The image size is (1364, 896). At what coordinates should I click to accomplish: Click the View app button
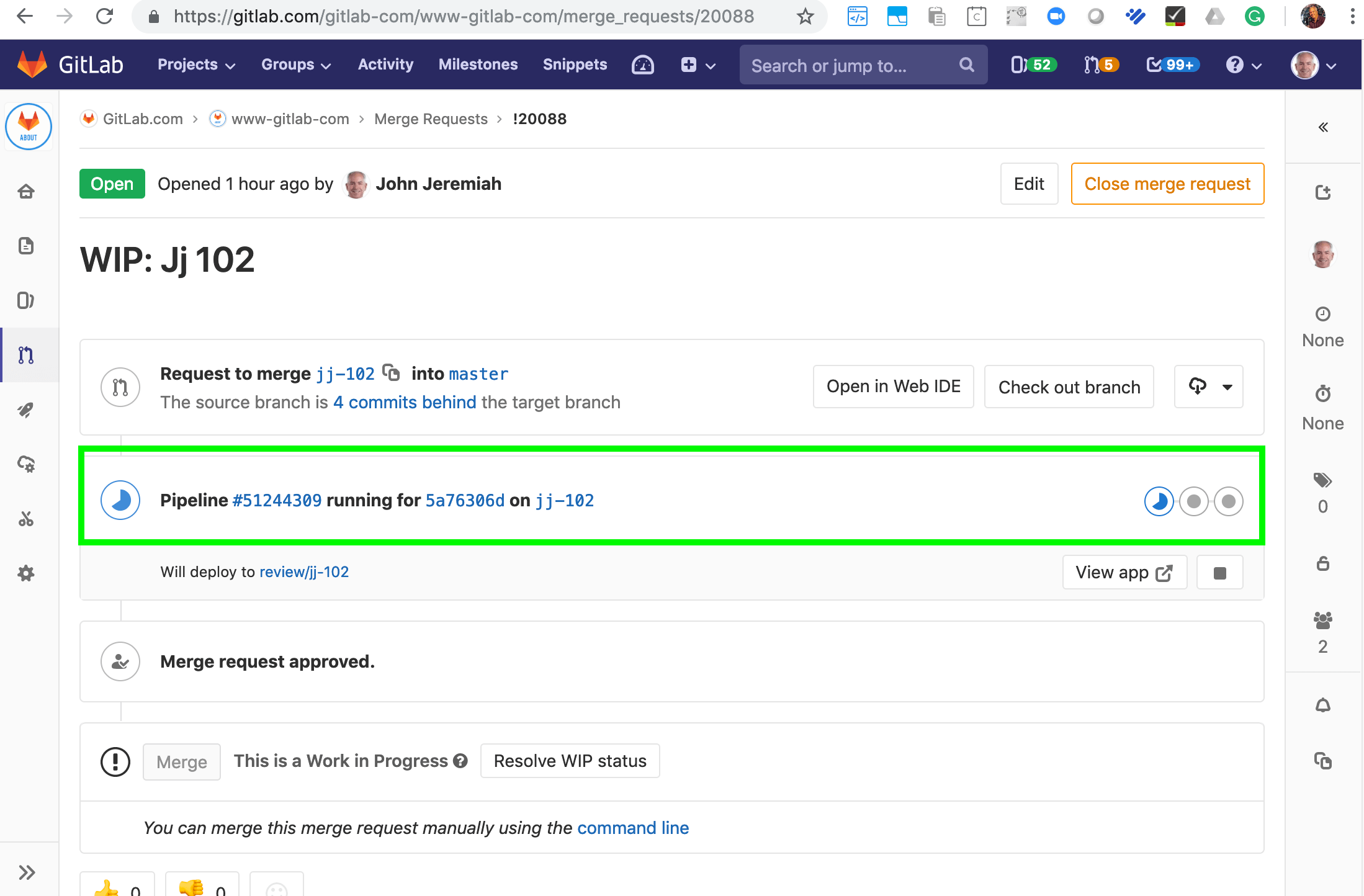pos(1124,572)
